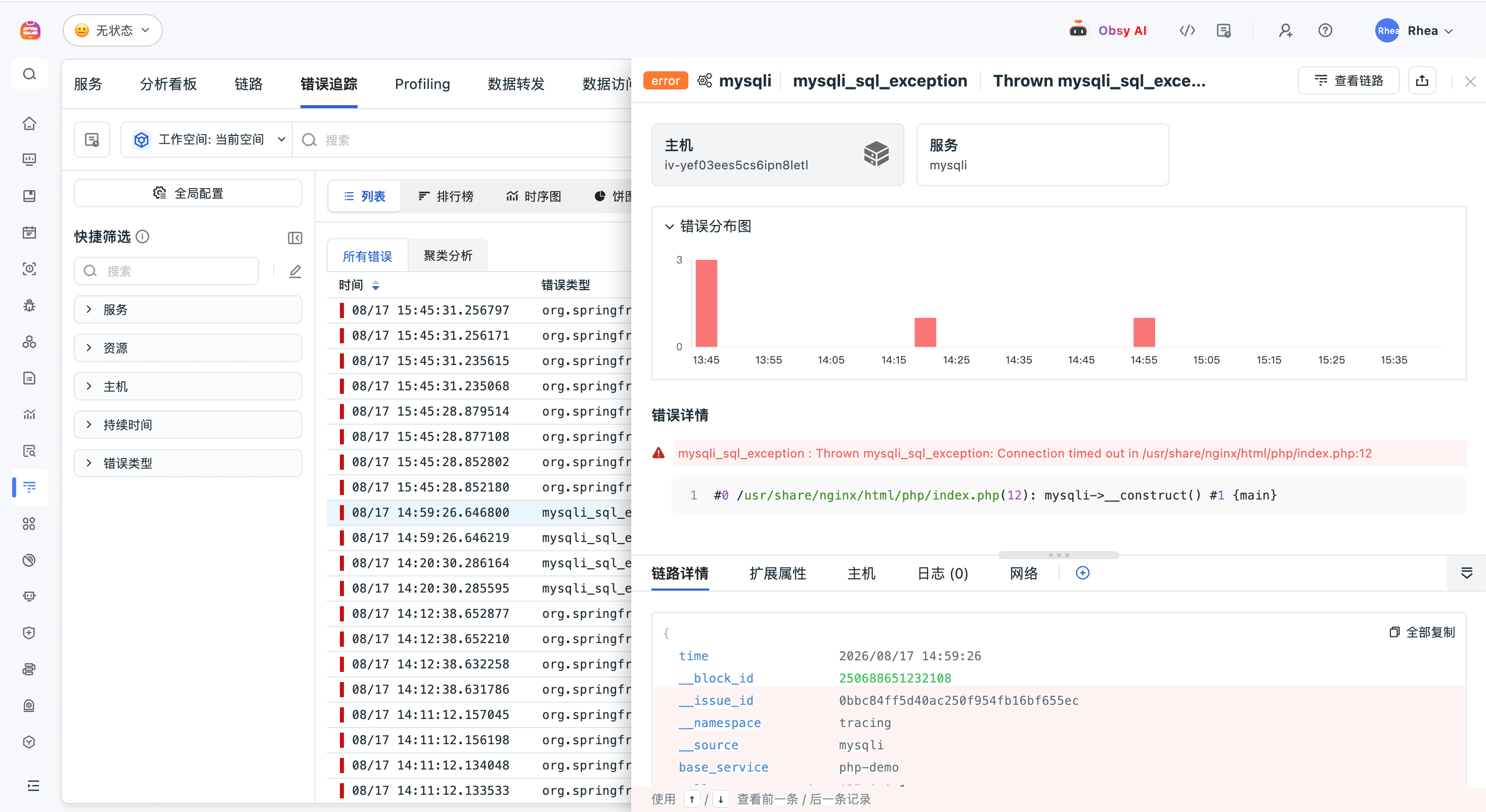1486x812 pixels.
Task: Click the host cube icon in host card
Action: pyautogui.click(x=876, y=154)
